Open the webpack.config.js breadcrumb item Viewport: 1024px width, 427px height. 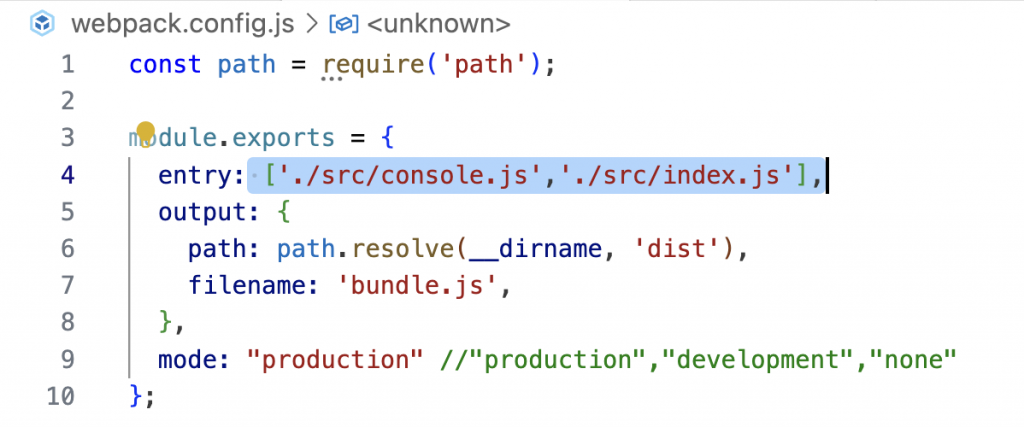pos(182,24)
